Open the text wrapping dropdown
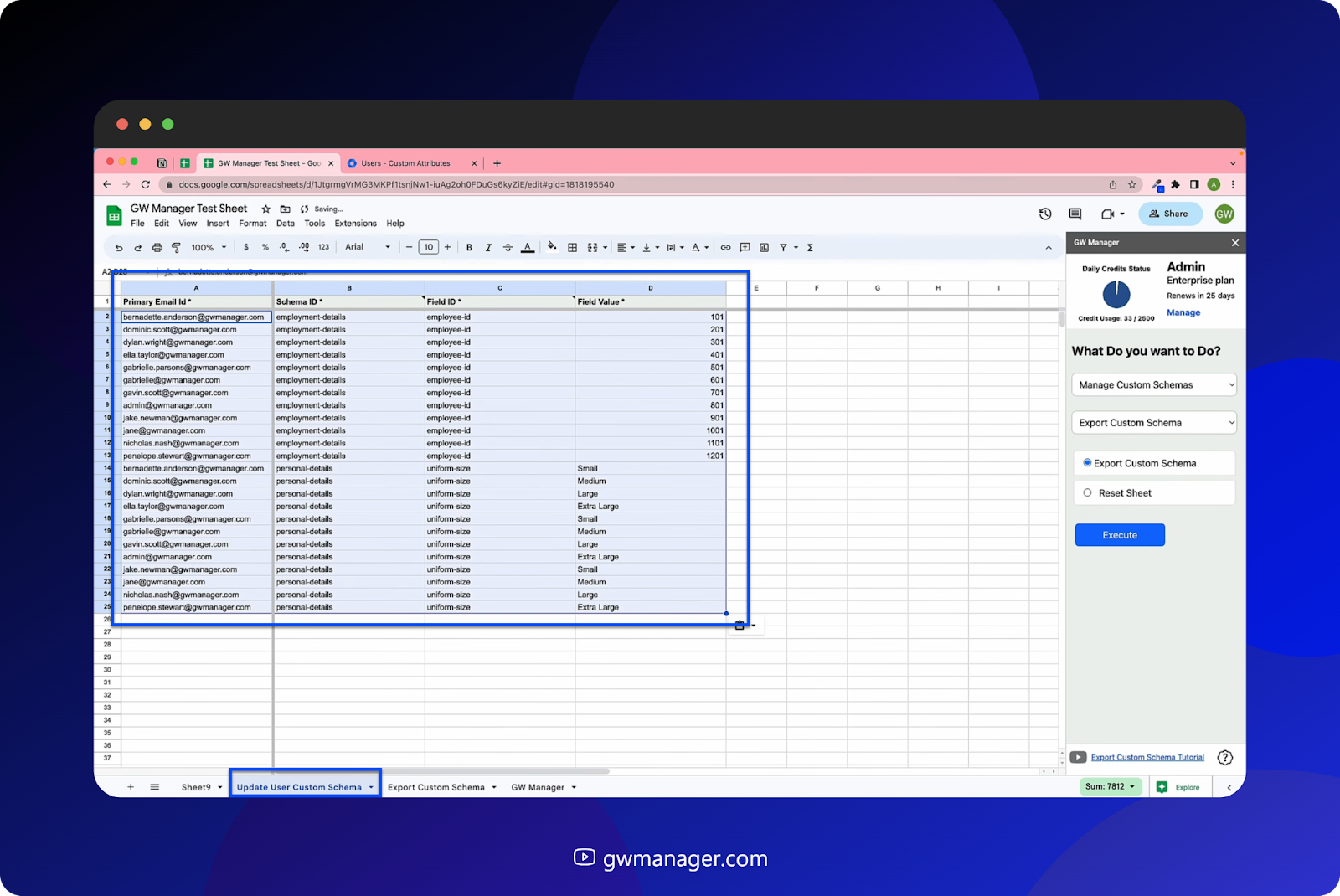Screen dimensions: 1340x896 [x=675, y=248]
